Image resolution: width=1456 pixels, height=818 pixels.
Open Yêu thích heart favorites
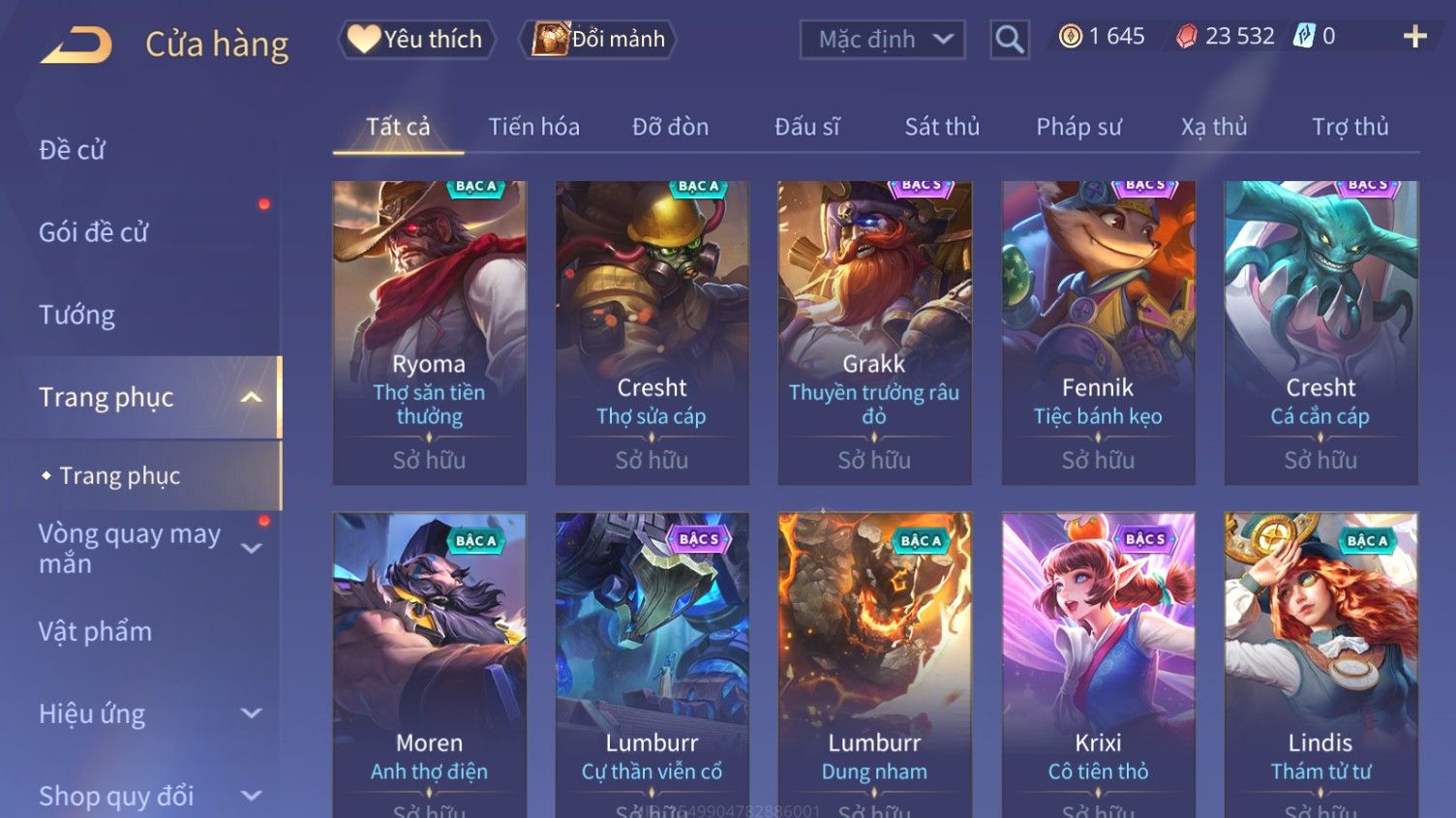click(416, 40)
